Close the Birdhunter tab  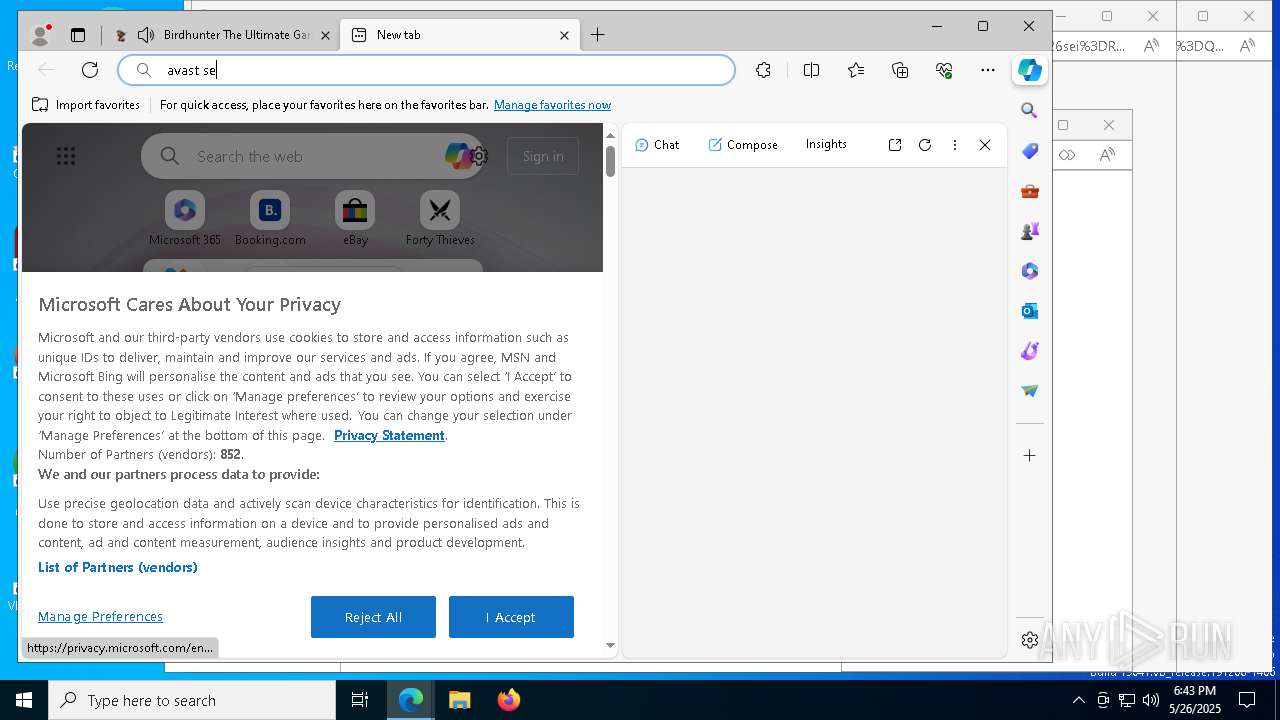point(325,35)
